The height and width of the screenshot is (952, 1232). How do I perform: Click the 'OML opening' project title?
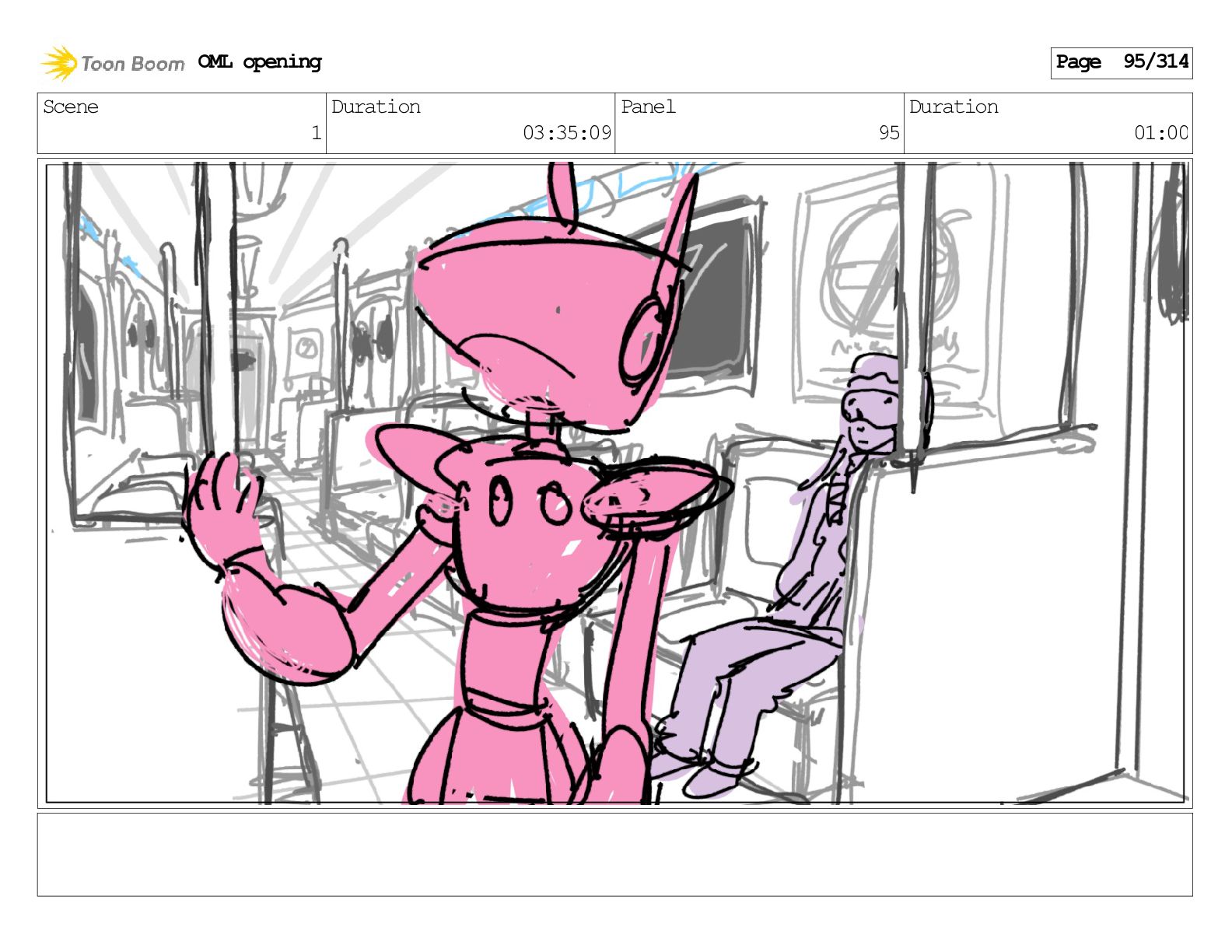click(x=260, y=61)
